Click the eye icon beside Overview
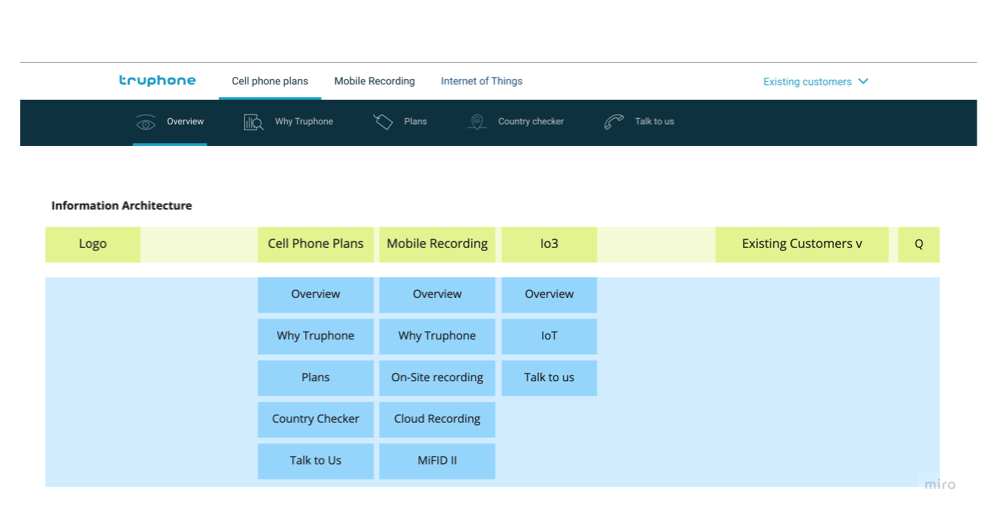The width and height of the screenshot is (1000, 512). coord(146,122)
